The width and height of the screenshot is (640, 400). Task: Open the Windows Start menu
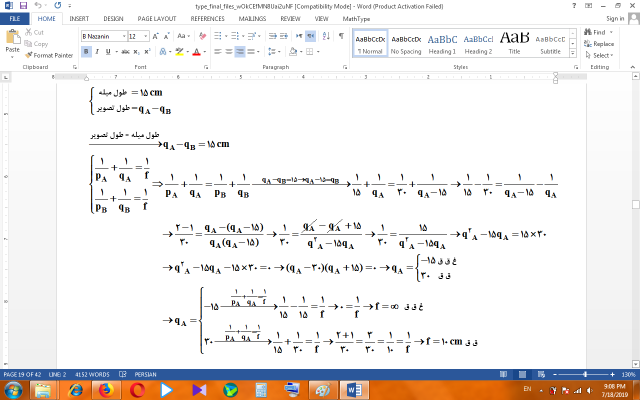[x=13, y=390]
